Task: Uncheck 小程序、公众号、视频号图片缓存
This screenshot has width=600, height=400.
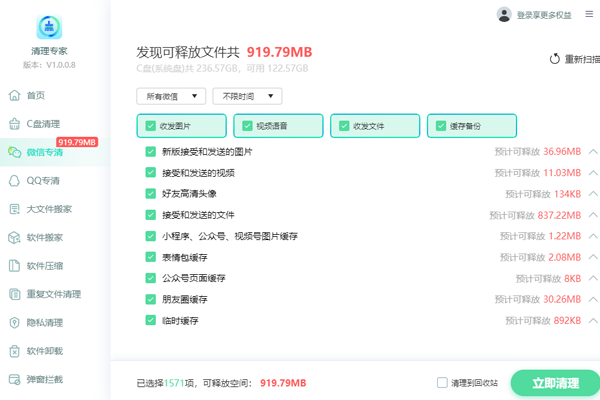Action: click(151, 236)
